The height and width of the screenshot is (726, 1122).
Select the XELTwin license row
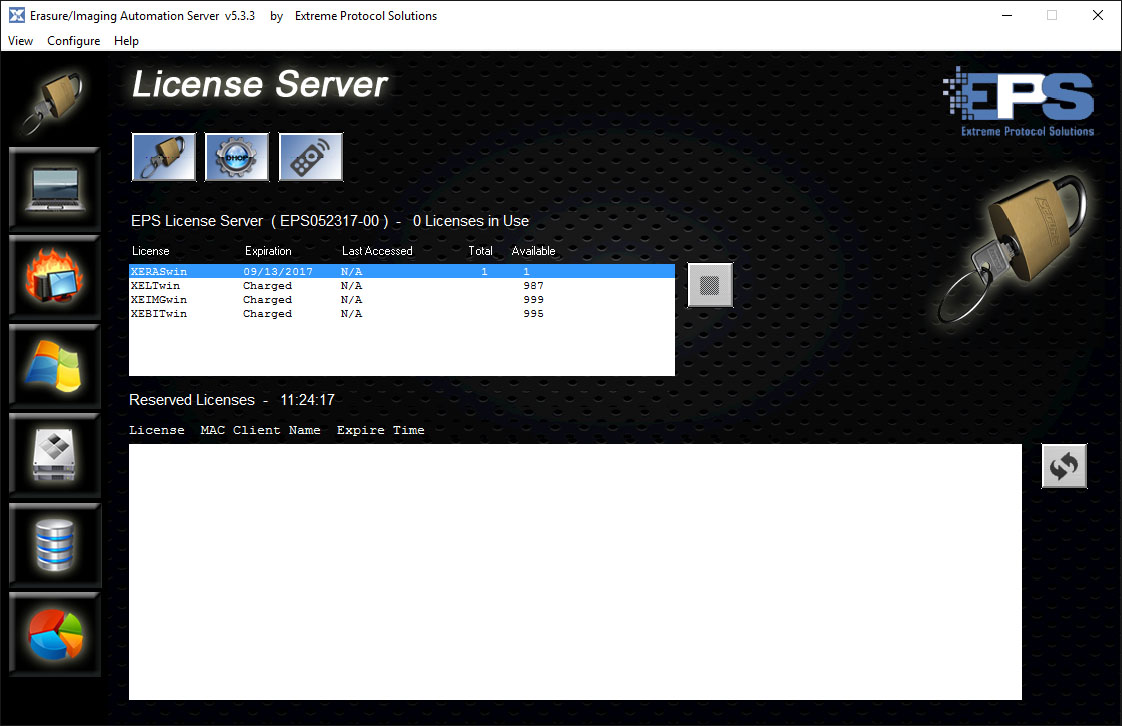[401, 285]
